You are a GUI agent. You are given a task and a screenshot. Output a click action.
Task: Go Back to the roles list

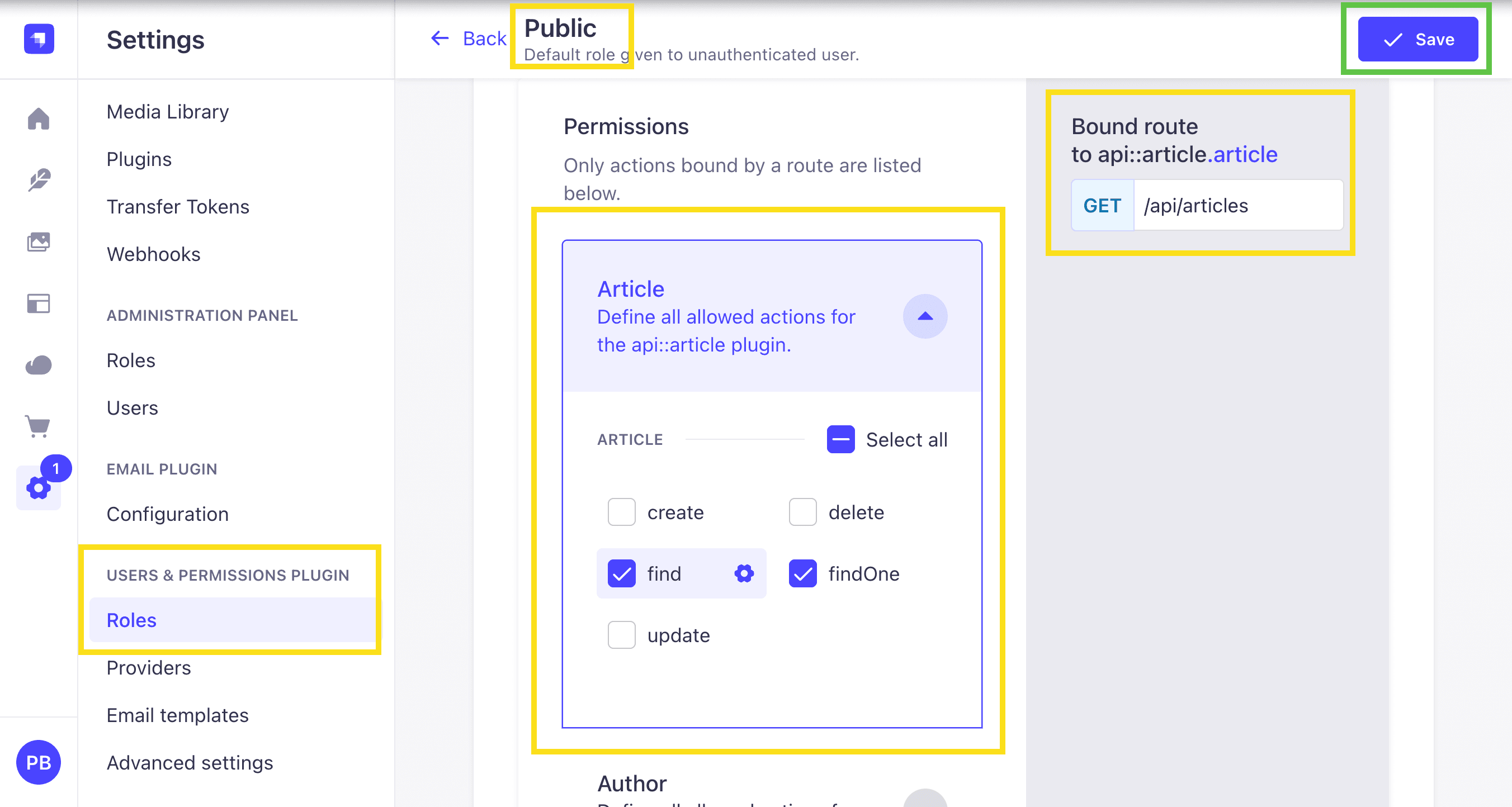(x=468, y=38)
